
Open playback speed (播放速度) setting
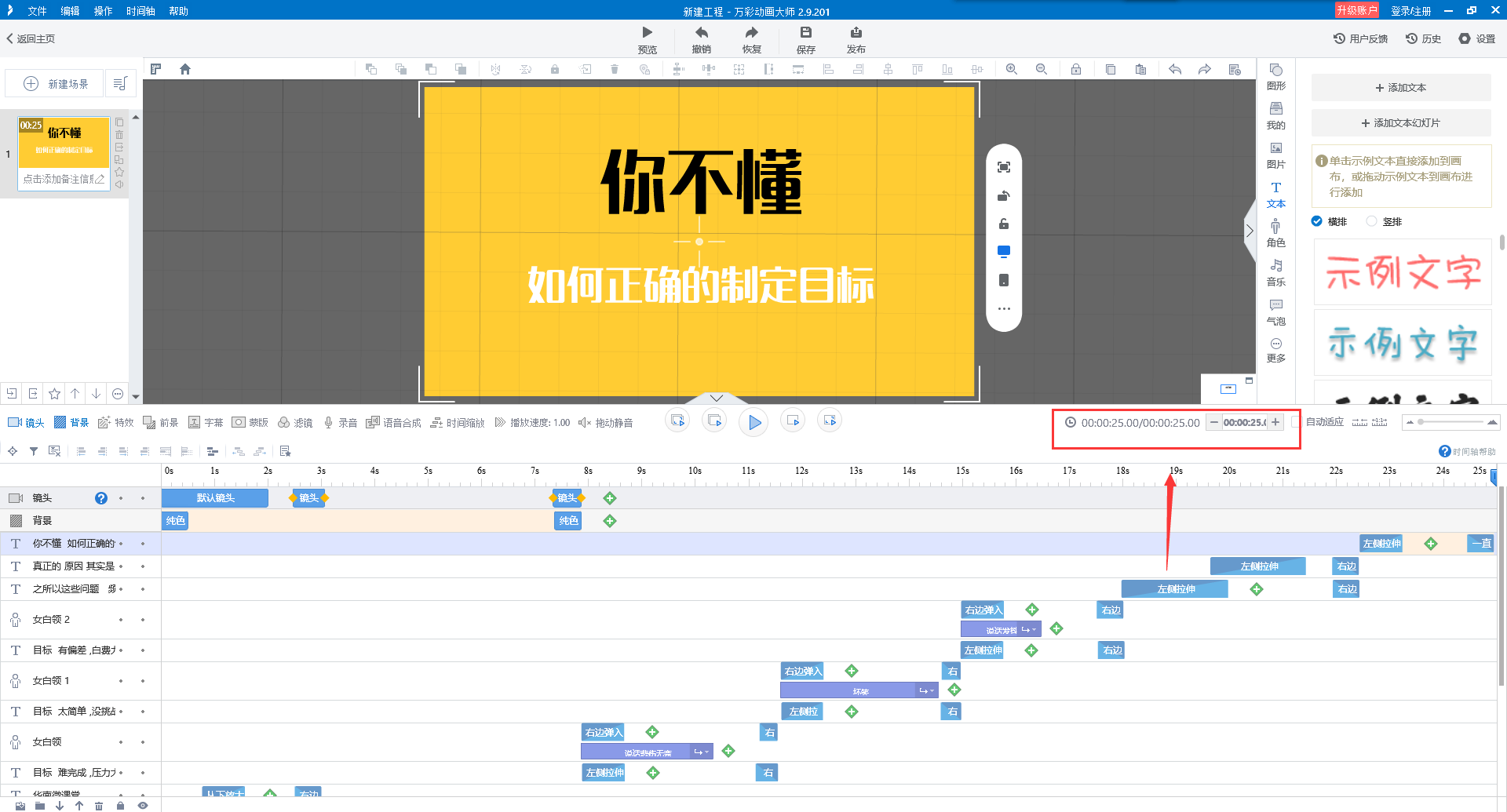click(532, 423)
